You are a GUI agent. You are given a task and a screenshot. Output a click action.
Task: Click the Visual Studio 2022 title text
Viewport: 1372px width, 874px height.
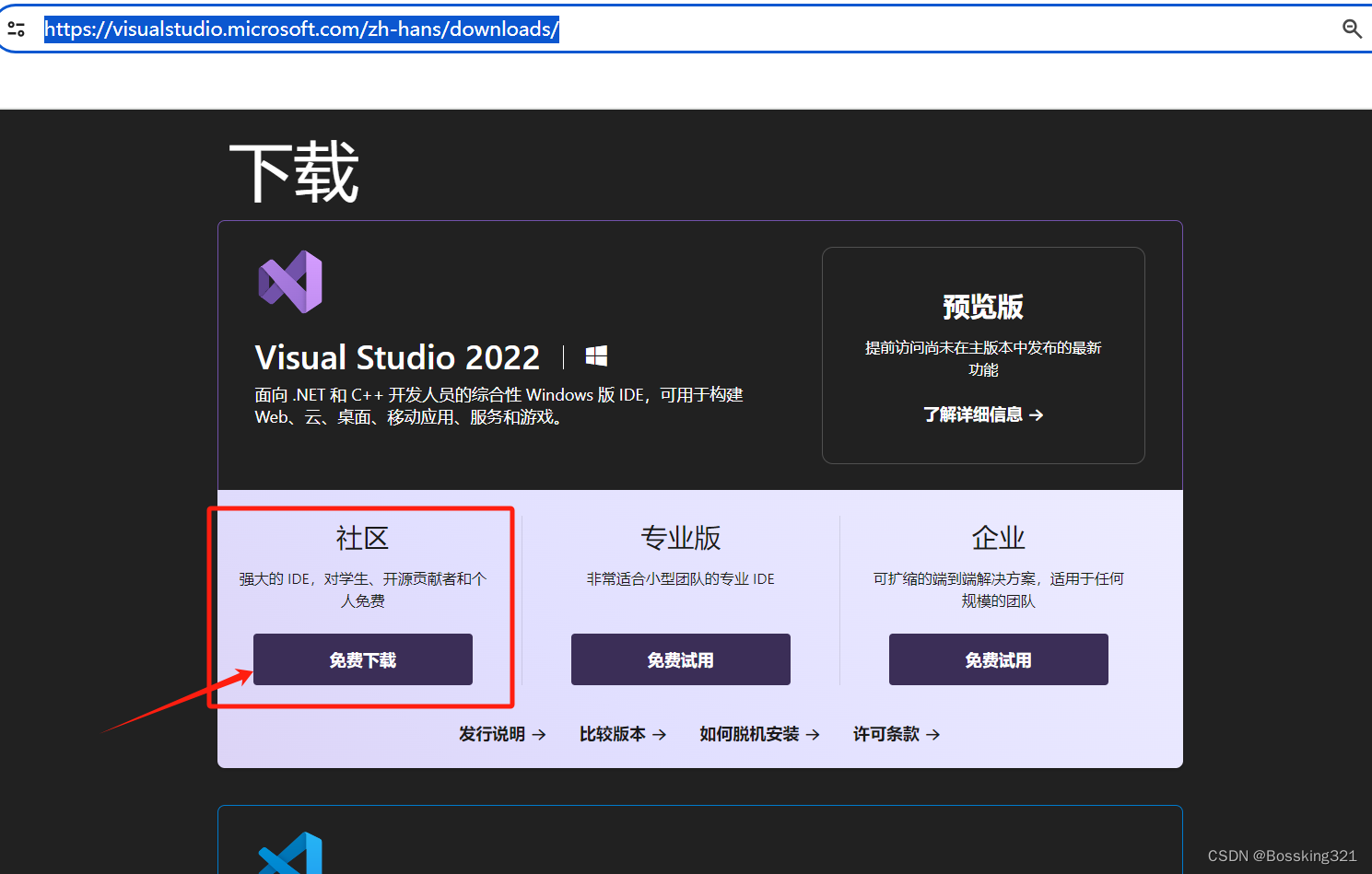tap(397, 357)
